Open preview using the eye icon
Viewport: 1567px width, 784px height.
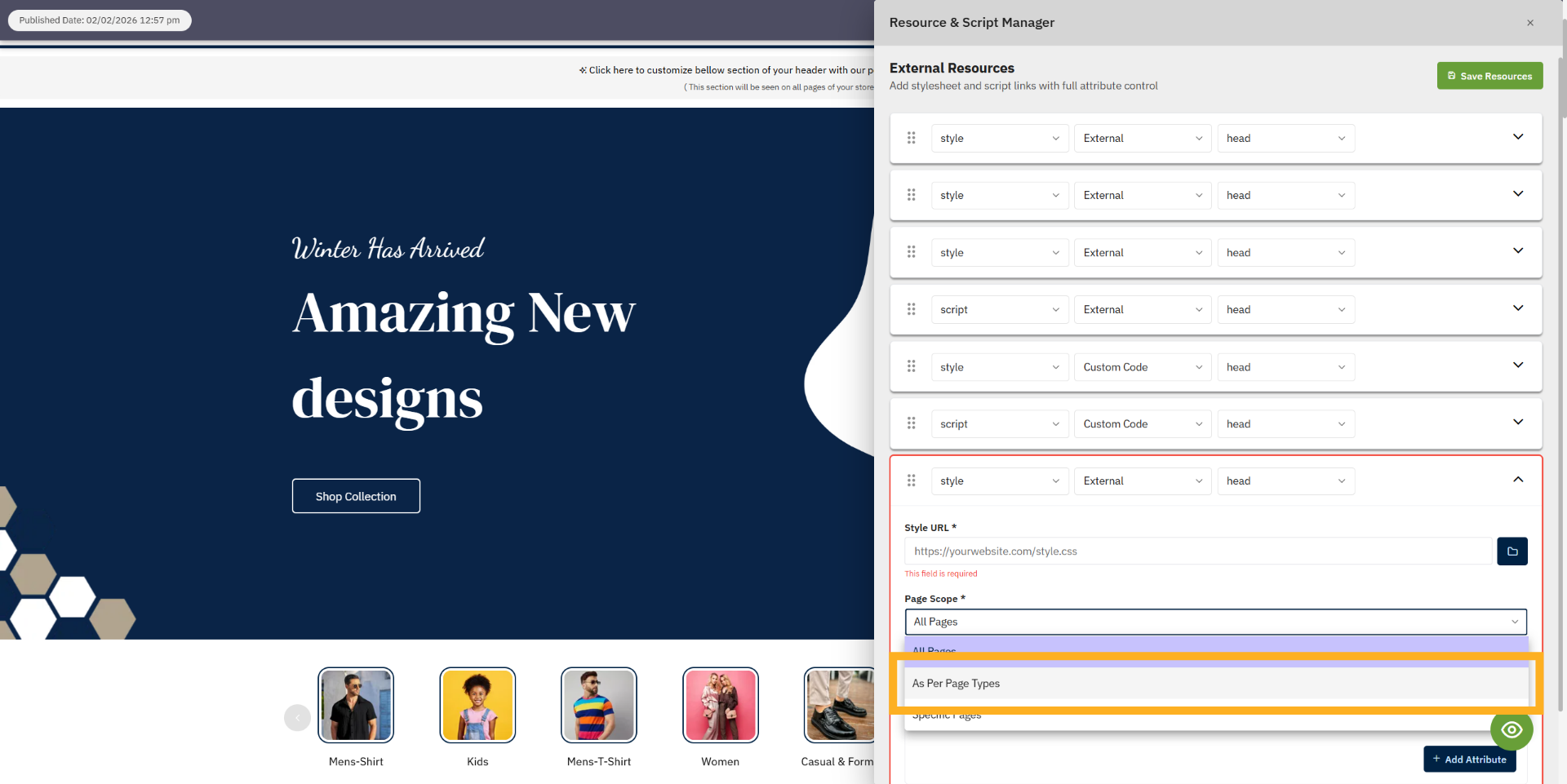[x=1512, y=730]
